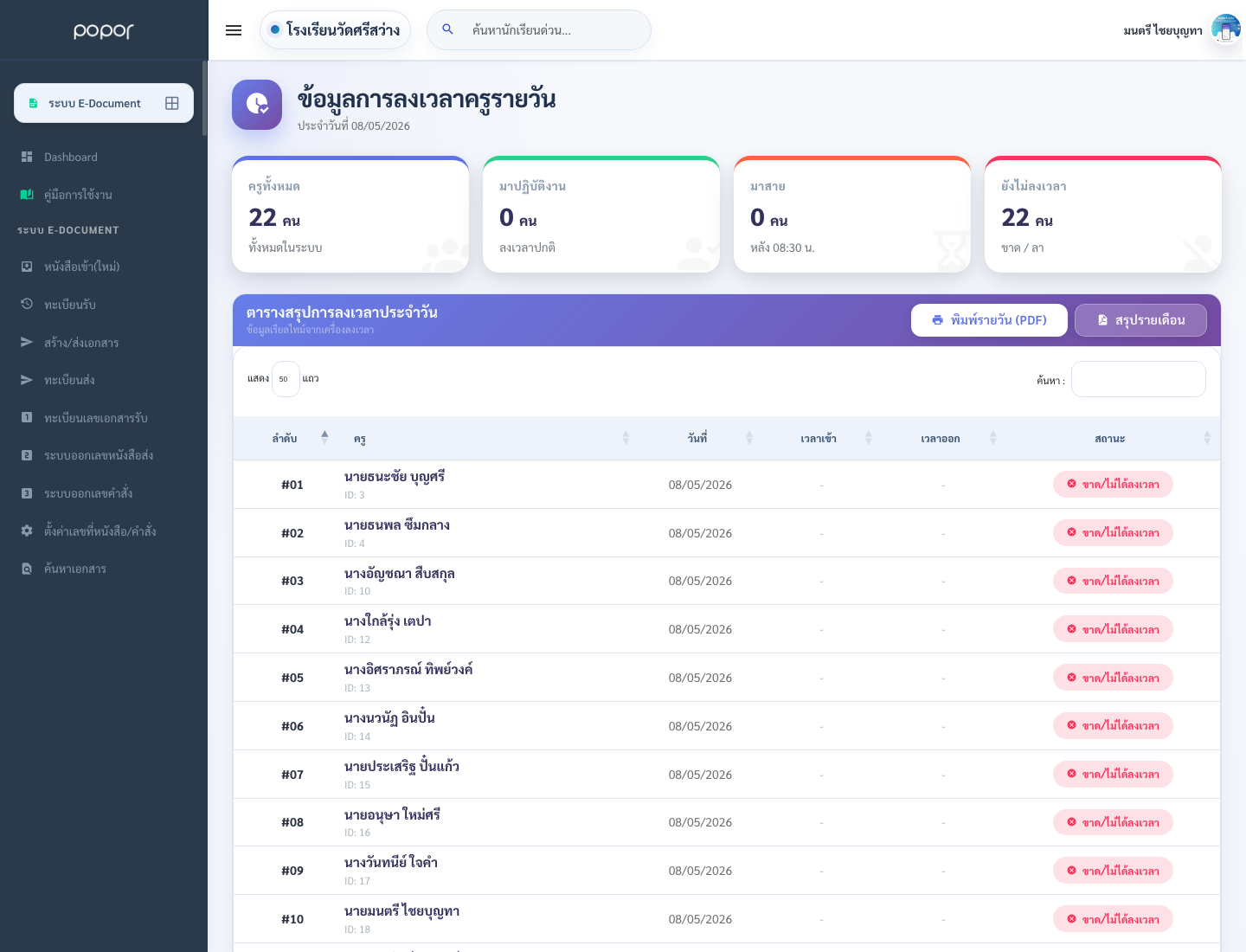Open the โรงเรียนวัดศรีสว่าง school selector
Image resolution: width=1246 pixels, height=952 pixels.
(x=335, y=30)
